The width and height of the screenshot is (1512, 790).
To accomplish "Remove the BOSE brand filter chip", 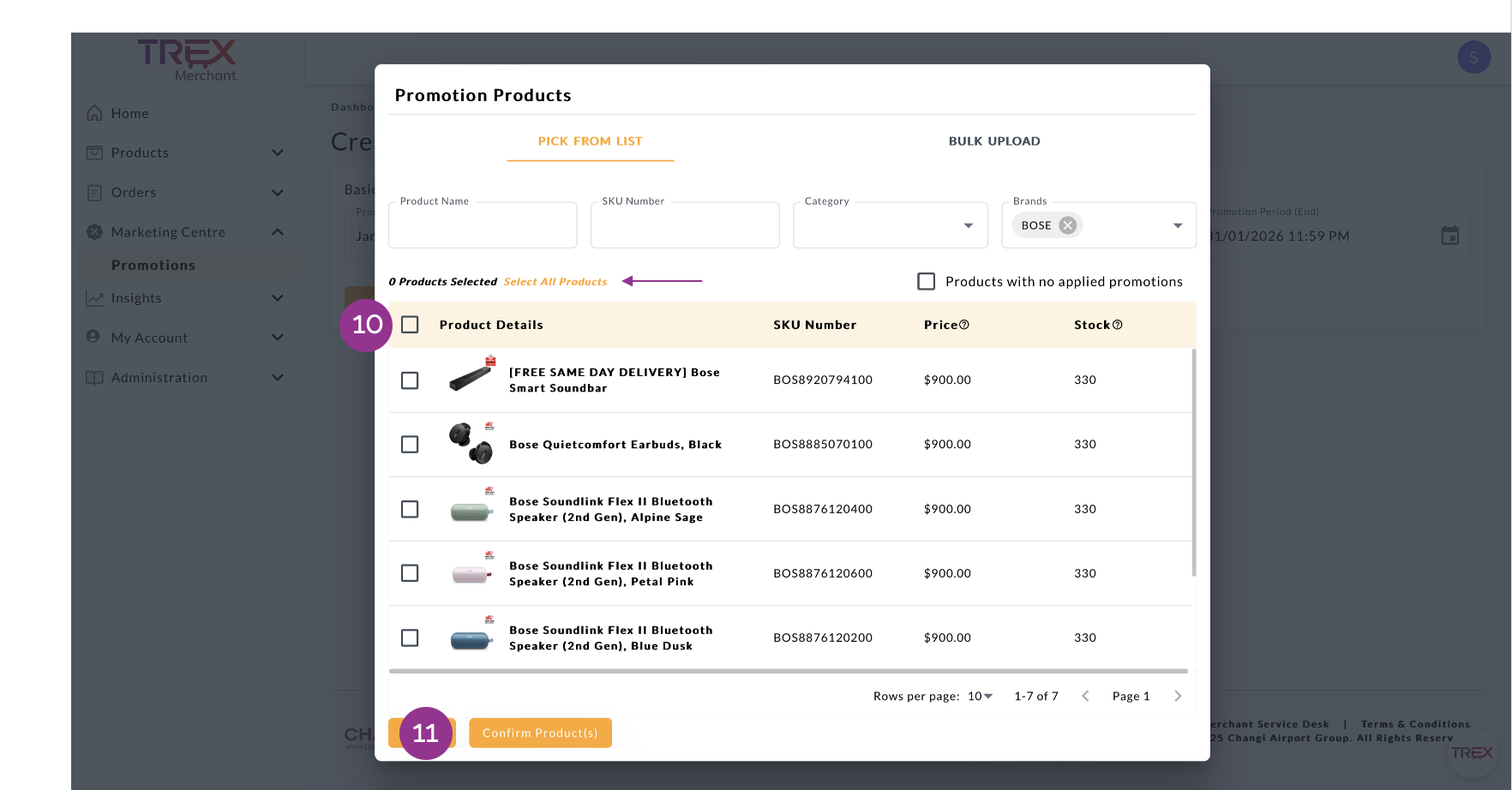I will 1067,225.
